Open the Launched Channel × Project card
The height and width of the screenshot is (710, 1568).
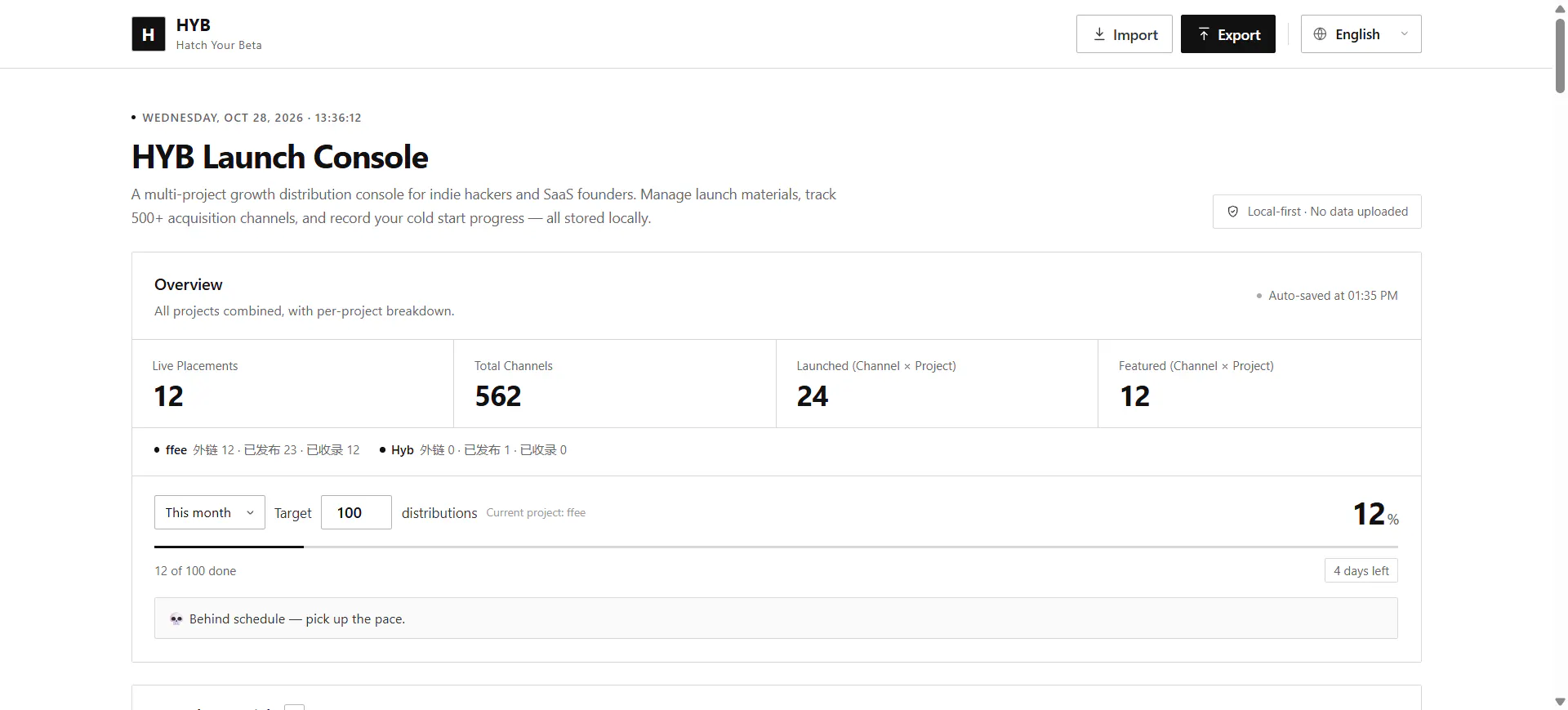[937, 384]
